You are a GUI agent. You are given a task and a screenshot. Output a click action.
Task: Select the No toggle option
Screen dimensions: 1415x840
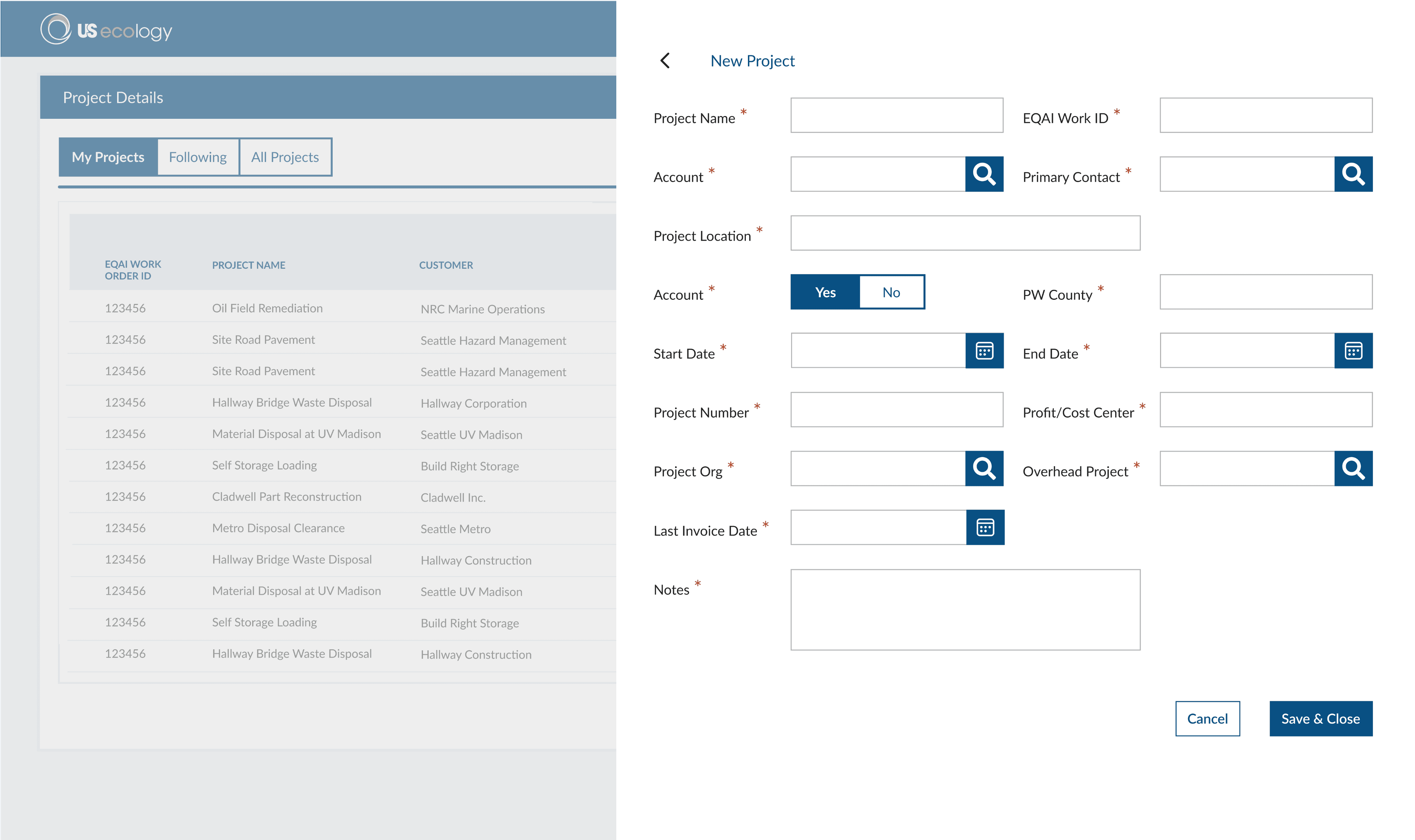(891, 292)
